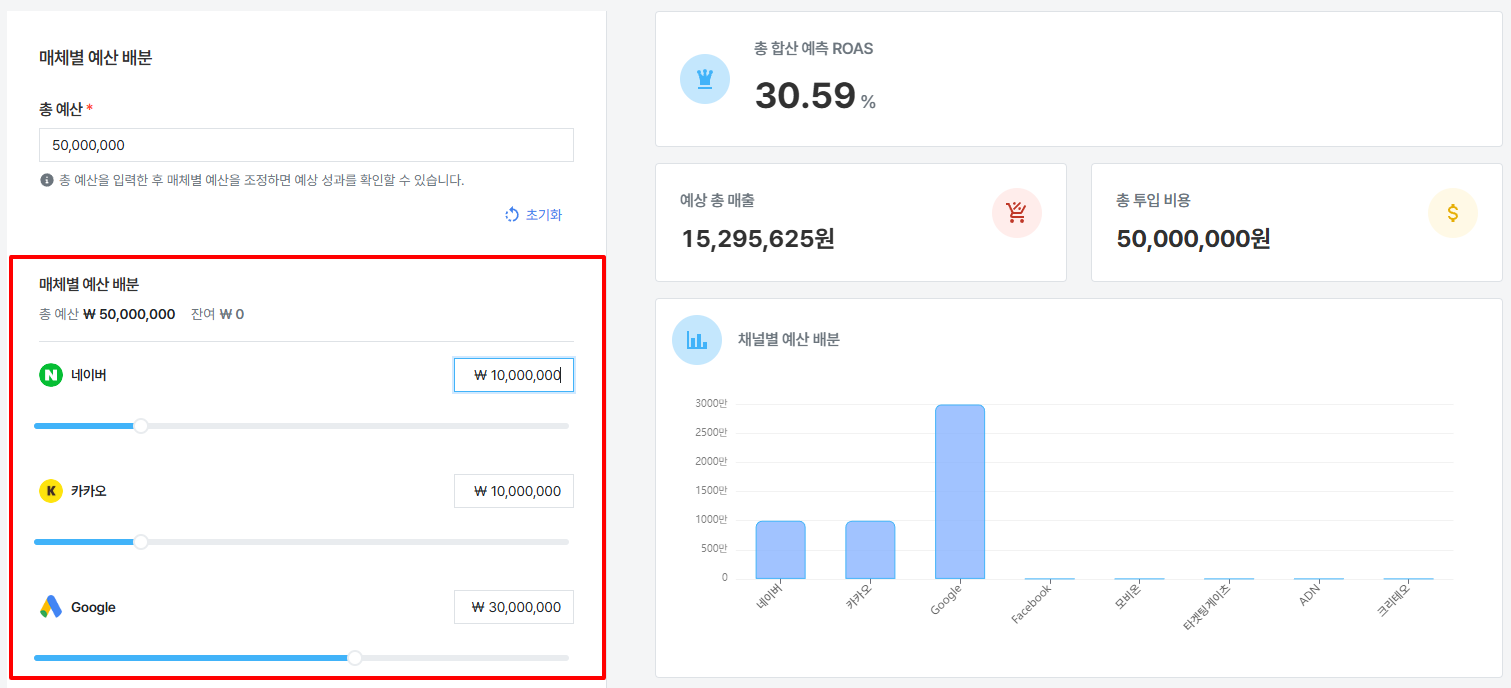Click the Google Ads logo icon

[x=50, y=607]
